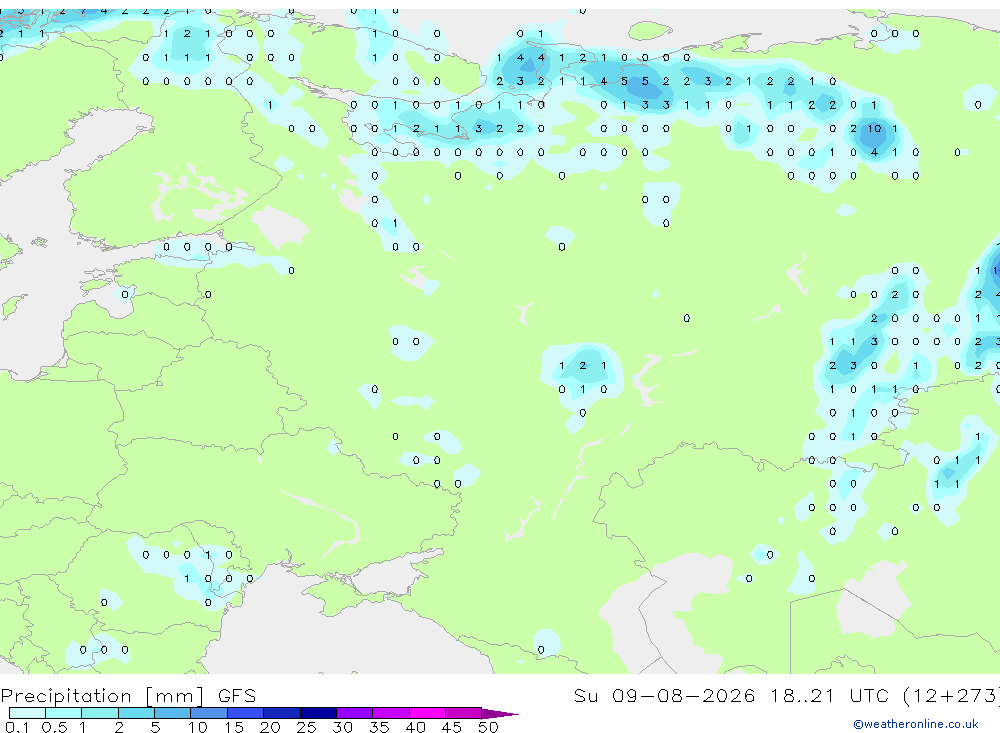Click the '18..21 UTC' time range text

pos(829,695)
